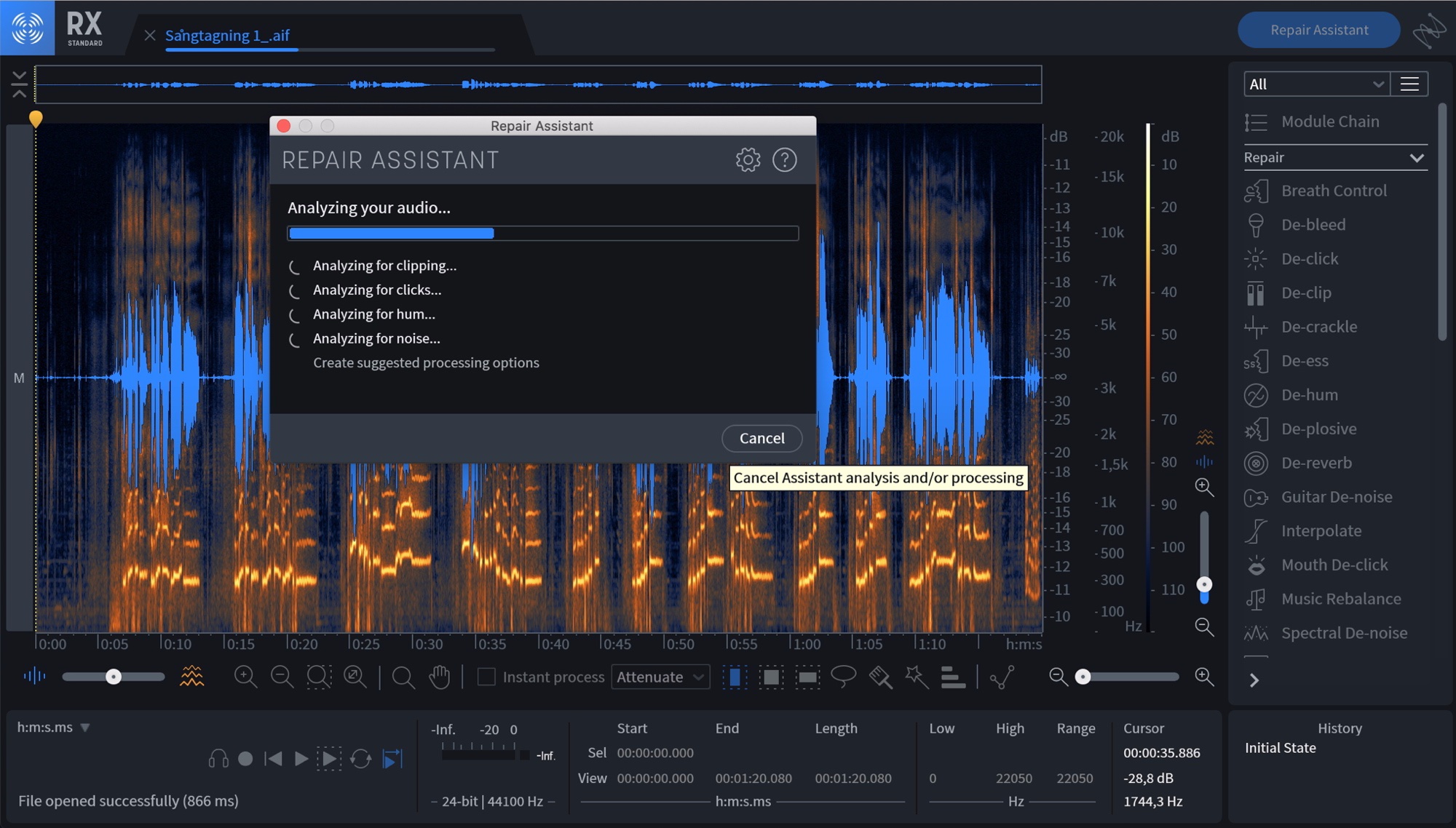Image resolution: width=1456 pixels, height=828 pixels.
Task: Select the harmonics selection tool
Action: click(x=952, y=677)
